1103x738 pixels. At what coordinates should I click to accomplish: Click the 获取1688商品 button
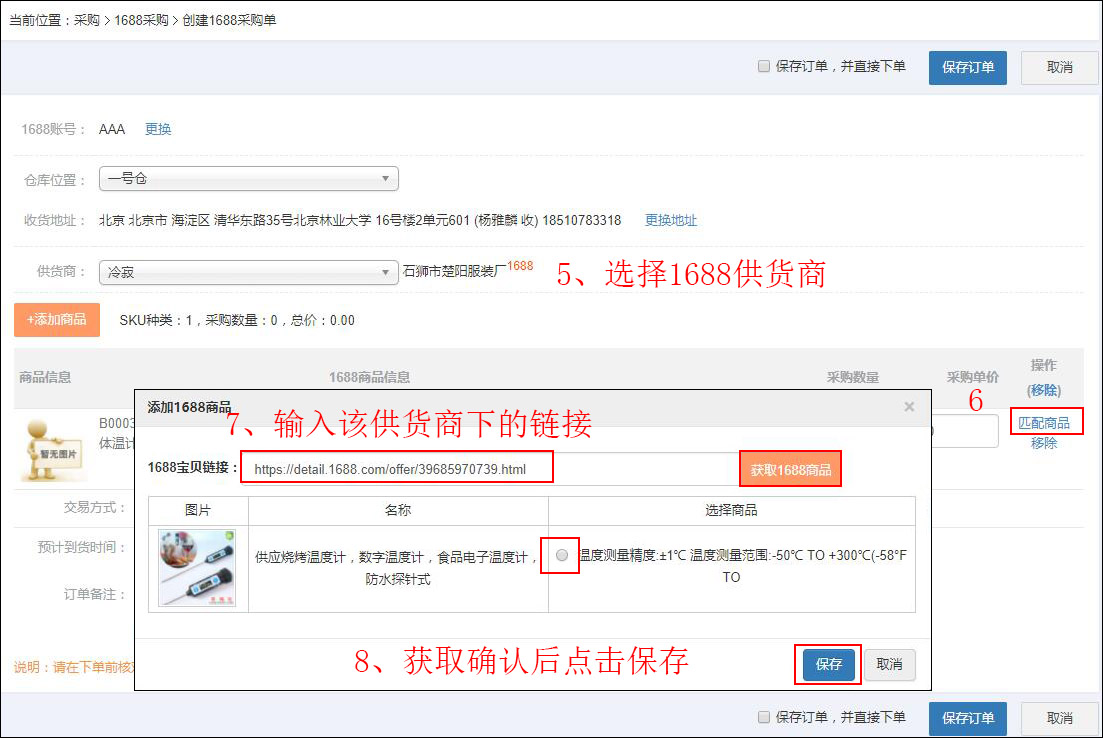790,469
